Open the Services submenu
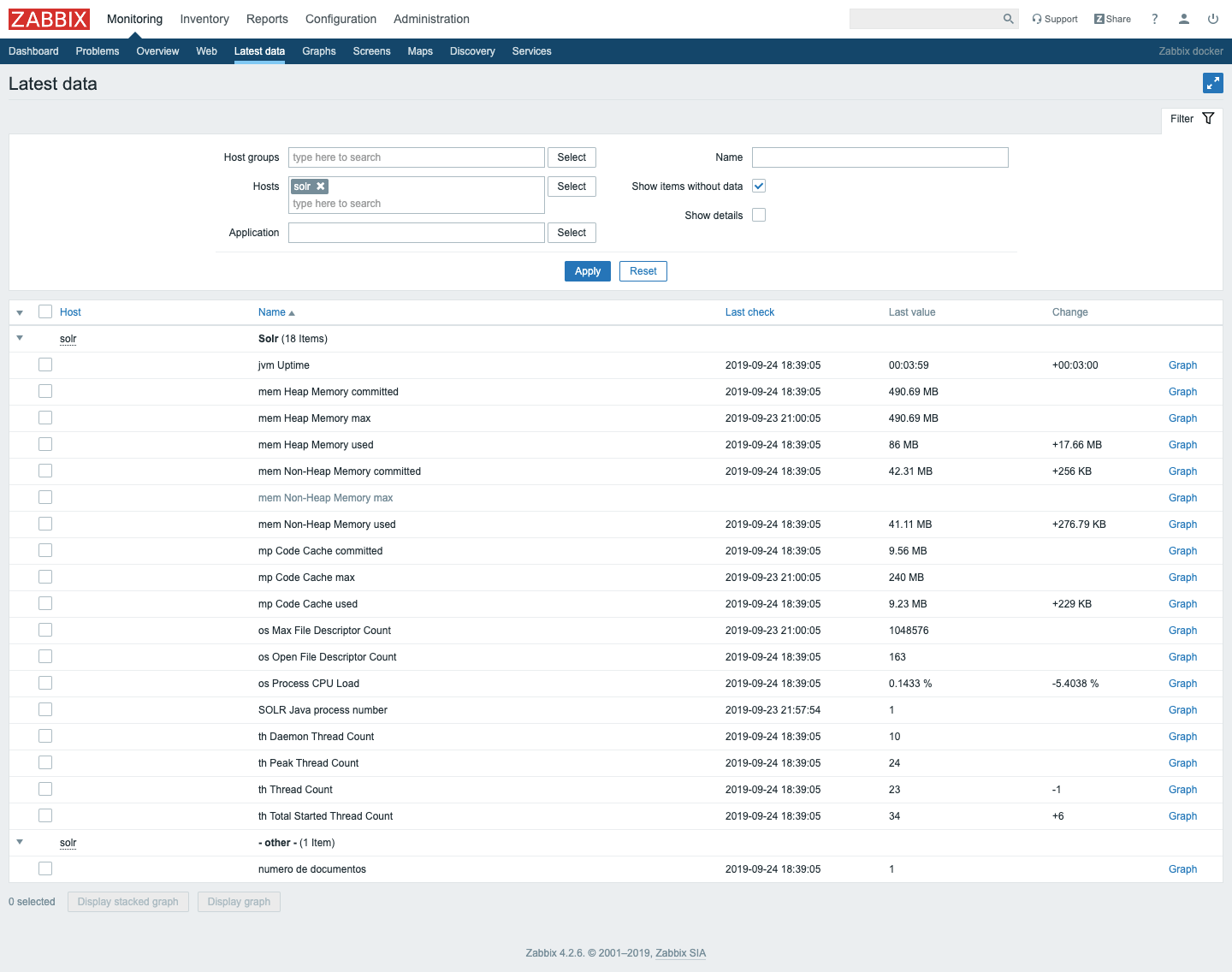The width and height of the screenshot is (1232, 972). [531, 51]
